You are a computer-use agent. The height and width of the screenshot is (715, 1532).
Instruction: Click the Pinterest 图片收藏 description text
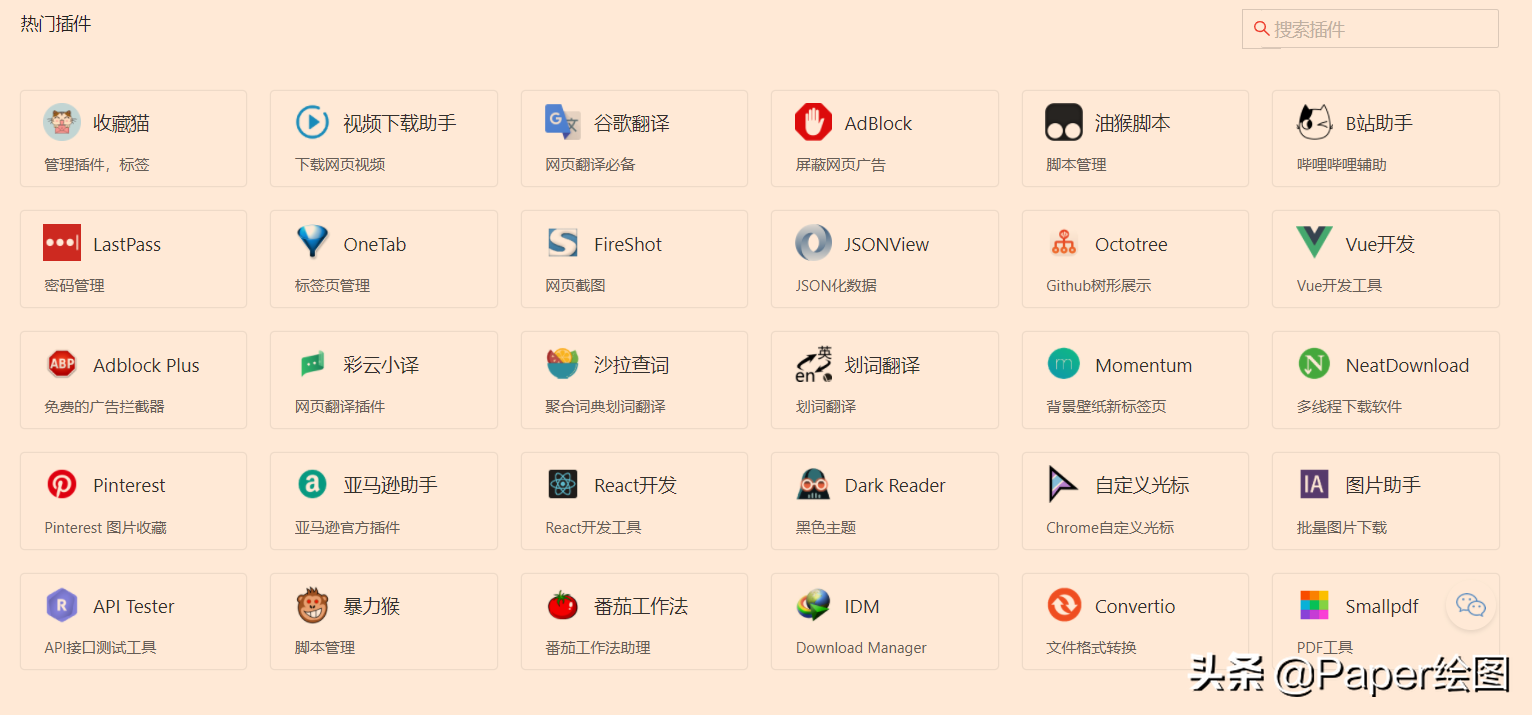[106, 528]
